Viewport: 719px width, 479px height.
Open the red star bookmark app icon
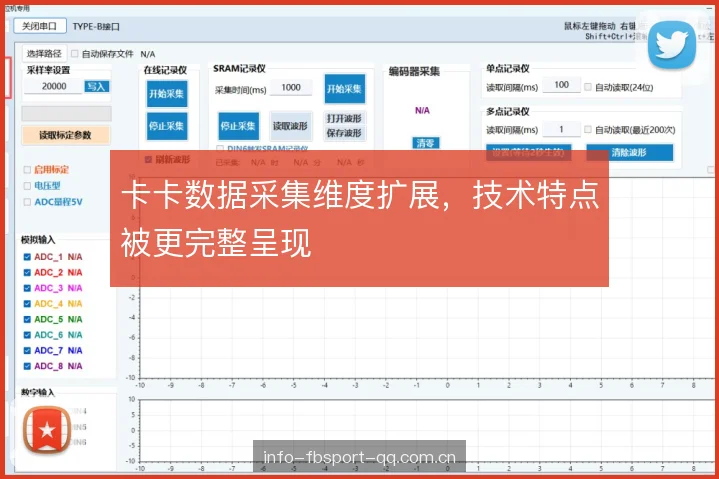pyautogui.click(x=47, y=430)
